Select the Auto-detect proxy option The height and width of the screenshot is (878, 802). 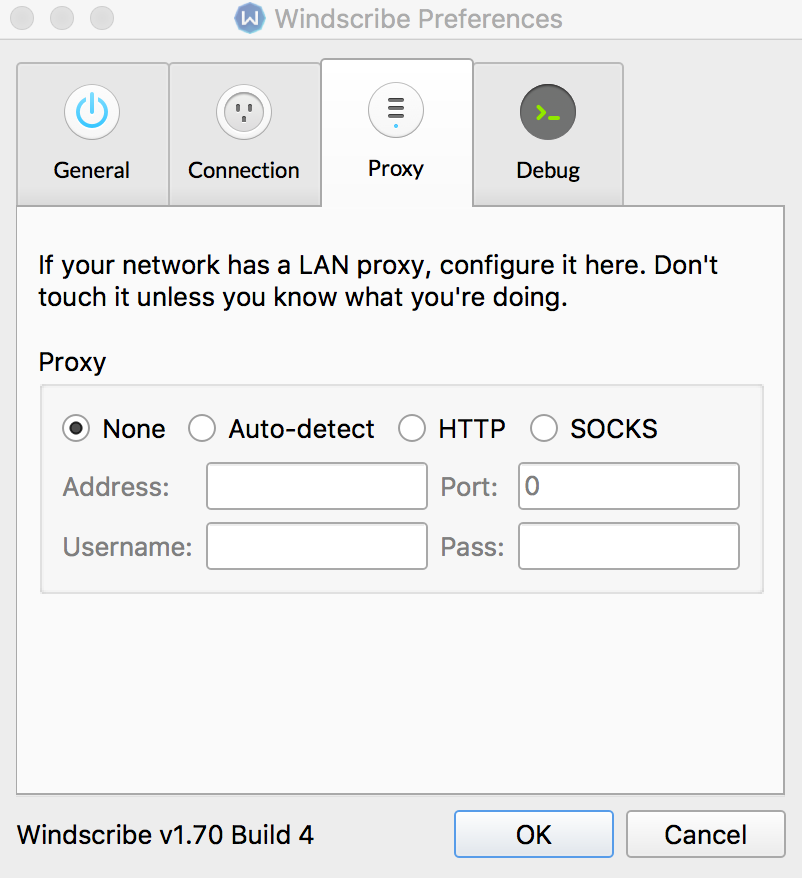(x=202, y=429)
